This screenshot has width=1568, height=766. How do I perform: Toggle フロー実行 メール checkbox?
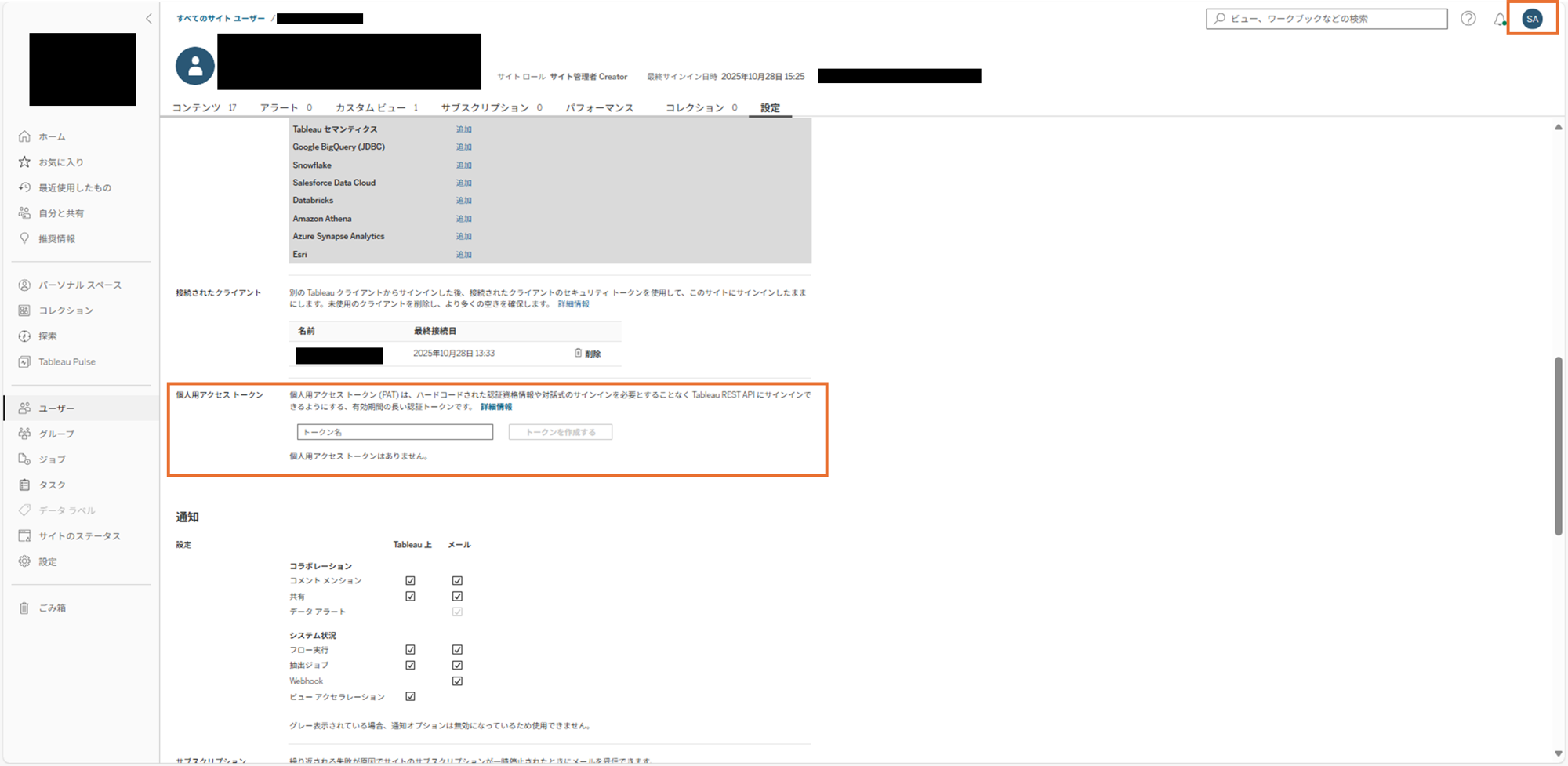click(x=457, y=650)
